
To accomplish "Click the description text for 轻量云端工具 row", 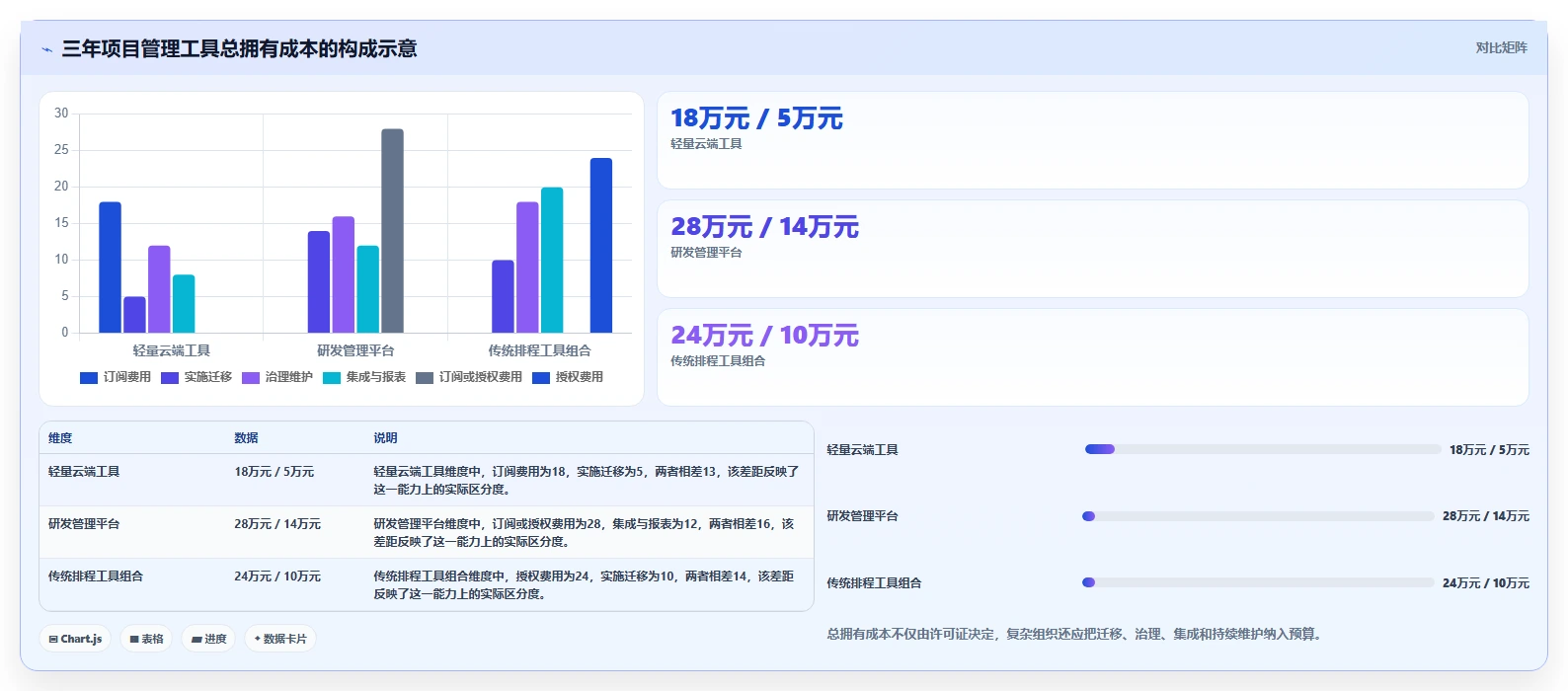I will click(x=587, y=481).
